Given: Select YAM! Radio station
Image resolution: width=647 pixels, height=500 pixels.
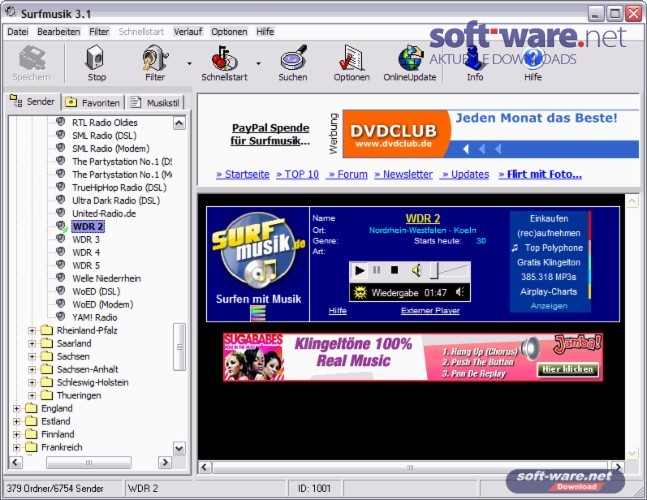Looking at the screenshot, I should pos(94,318).
